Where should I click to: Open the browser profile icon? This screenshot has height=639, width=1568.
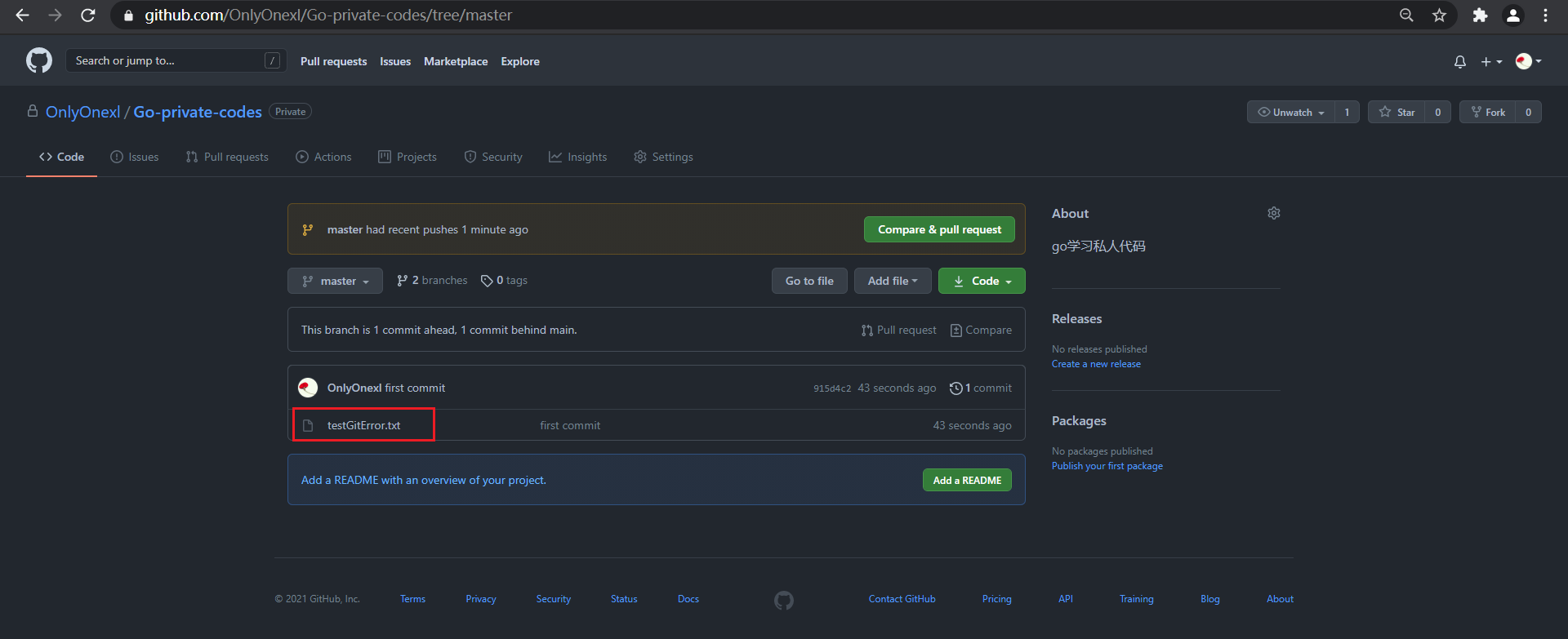pyautogui.click(x=1513, y=16)
